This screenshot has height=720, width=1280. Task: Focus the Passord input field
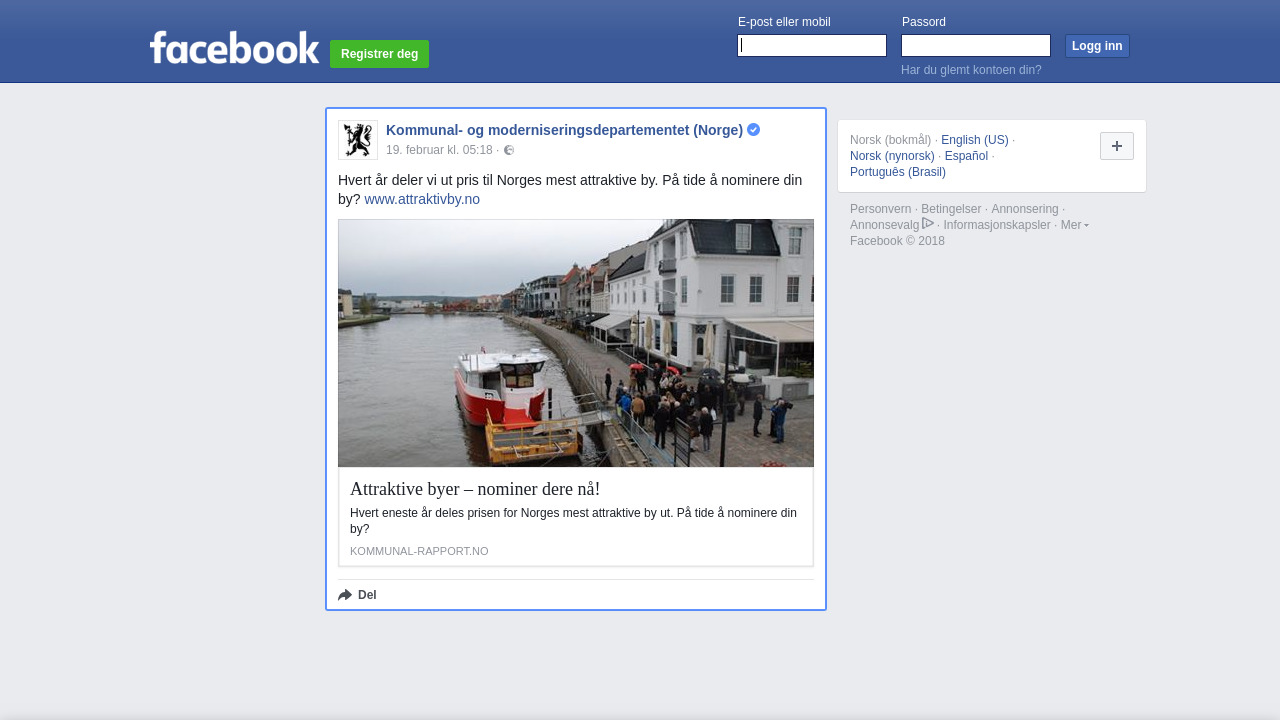click(x=976, y=46)
